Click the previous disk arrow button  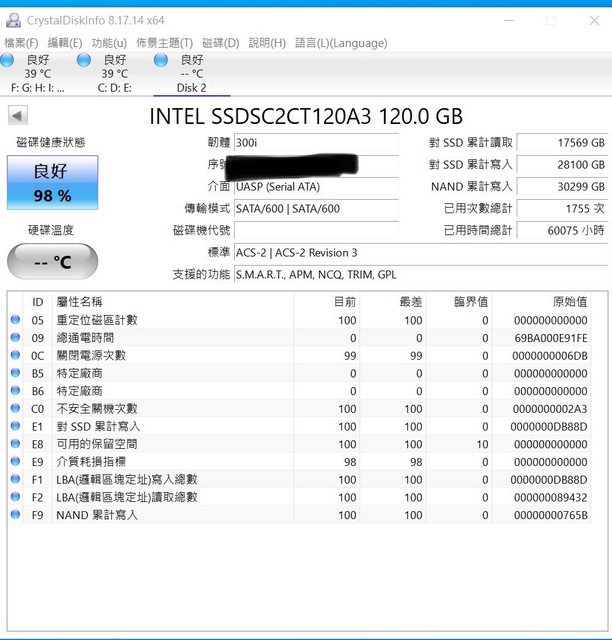click(x=18, y=116)
